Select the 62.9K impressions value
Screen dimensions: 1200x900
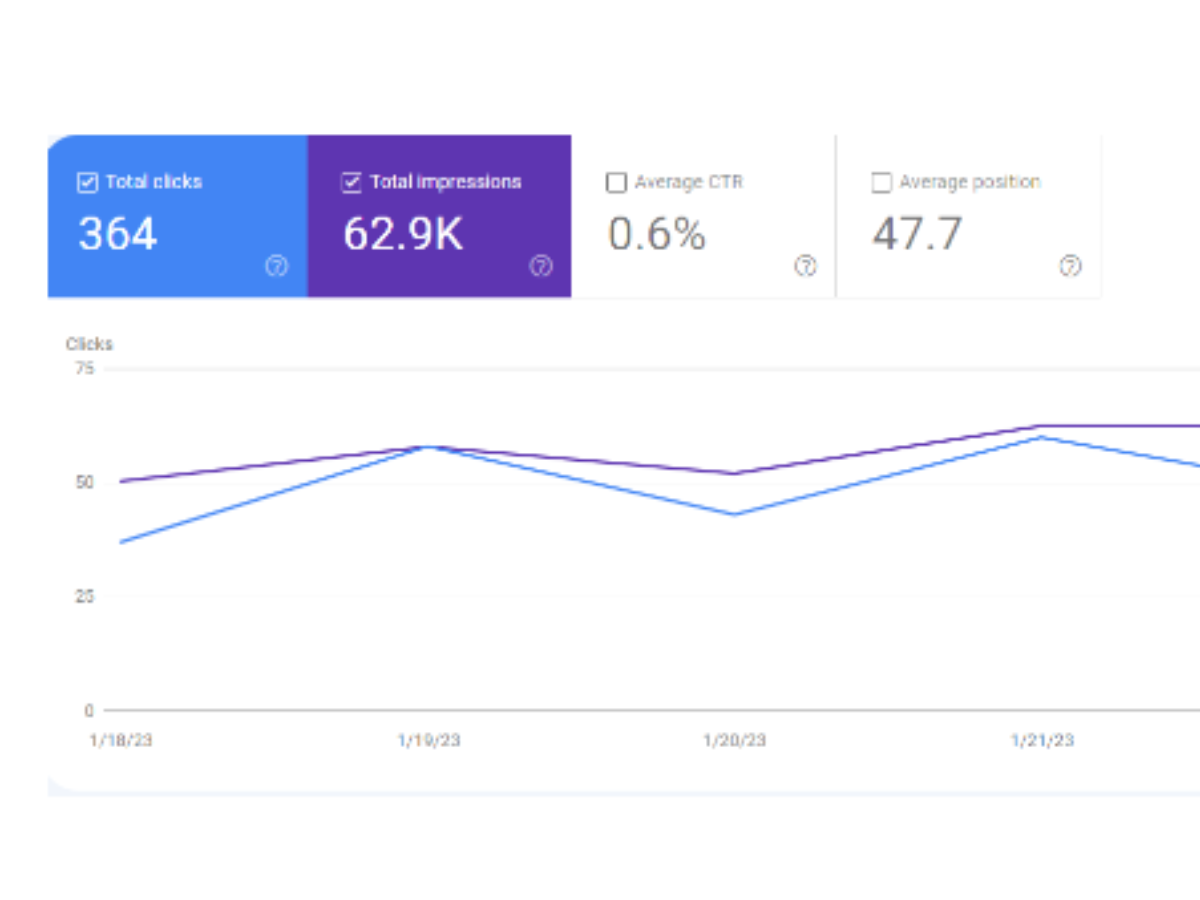pos(403,234)
